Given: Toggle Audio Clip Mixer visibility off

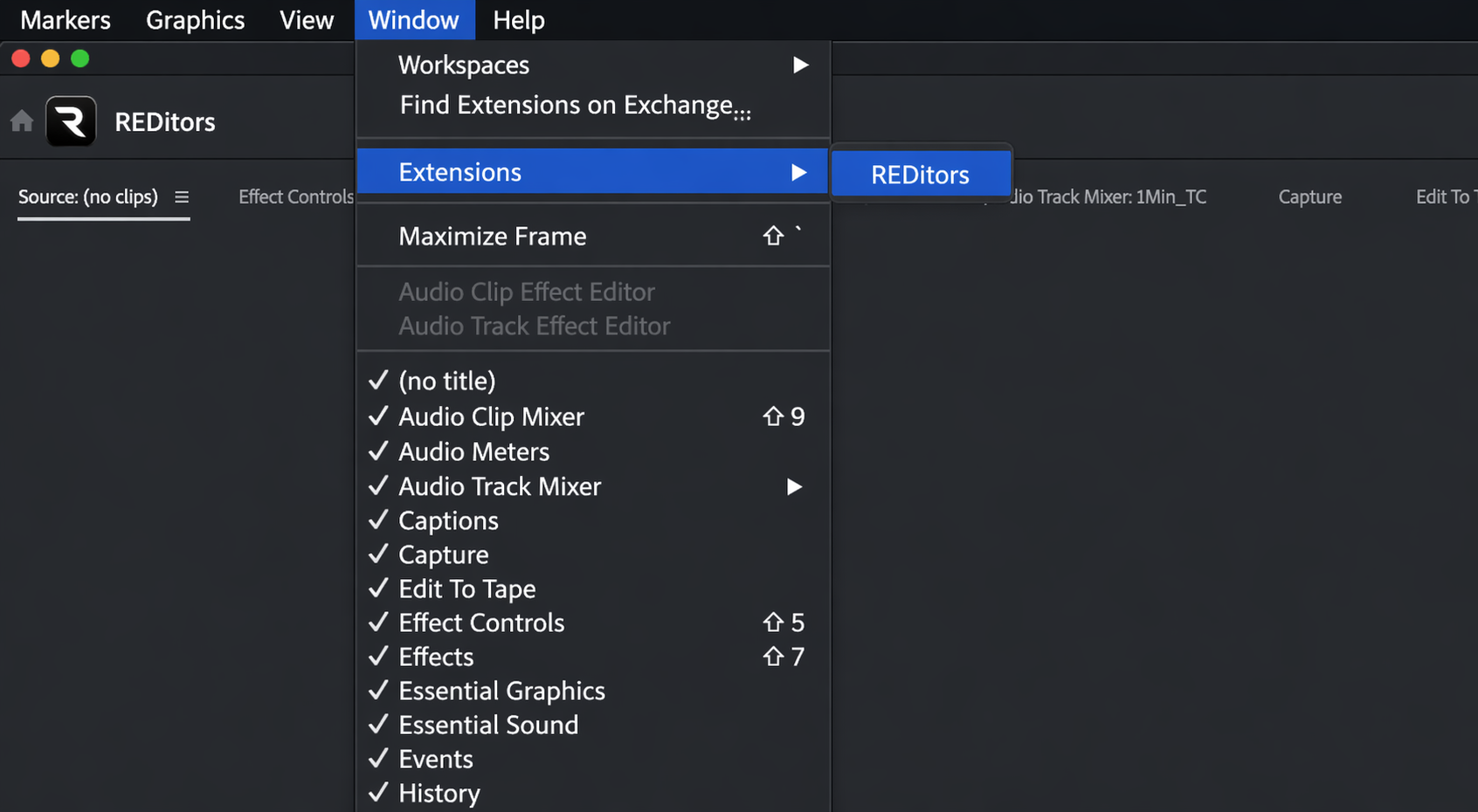Looking at the screenshot, I should [x=491, y=416].
